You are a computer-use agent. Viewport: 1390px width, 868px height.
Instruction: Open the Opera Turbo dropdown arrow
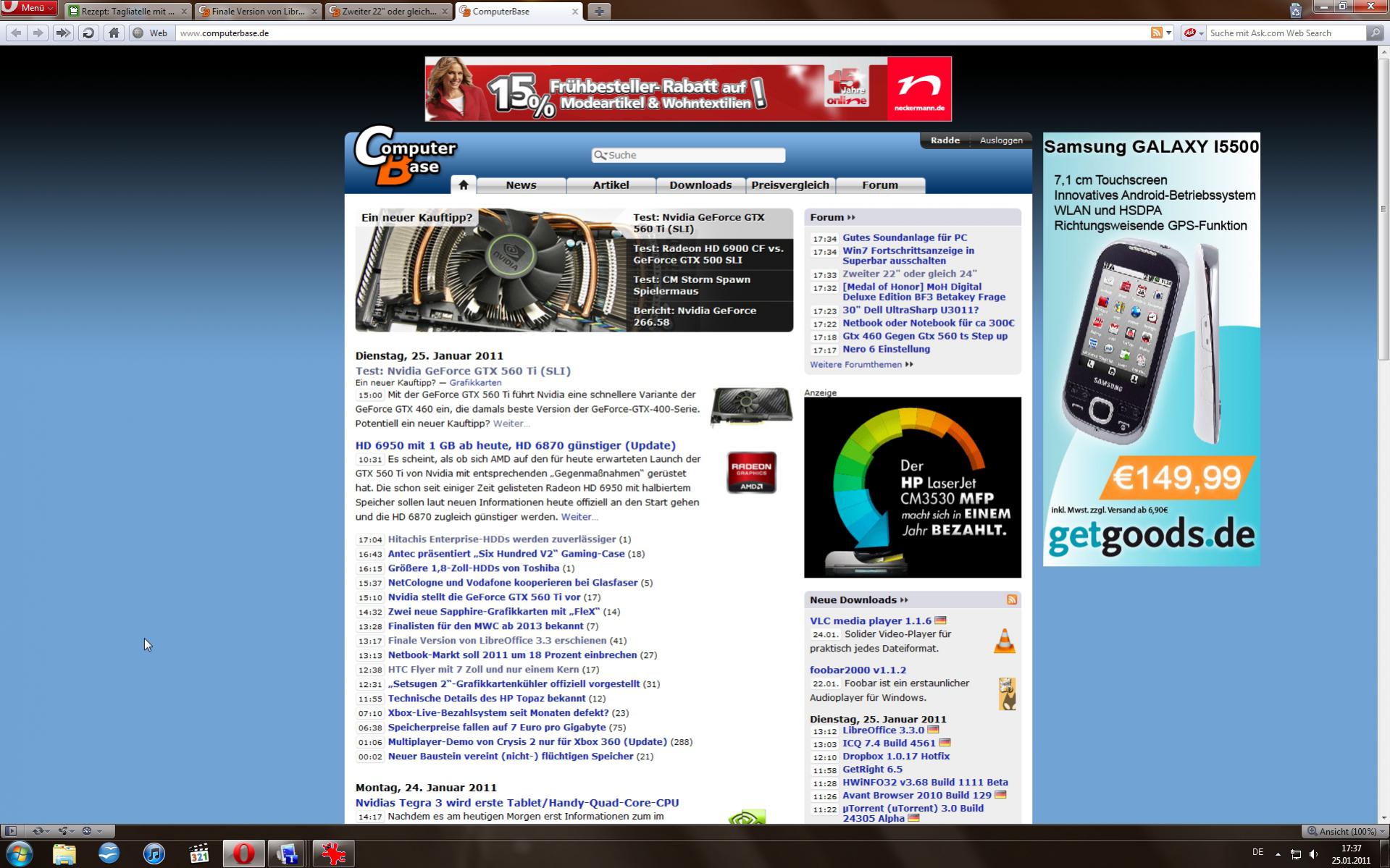click(99, 831)
